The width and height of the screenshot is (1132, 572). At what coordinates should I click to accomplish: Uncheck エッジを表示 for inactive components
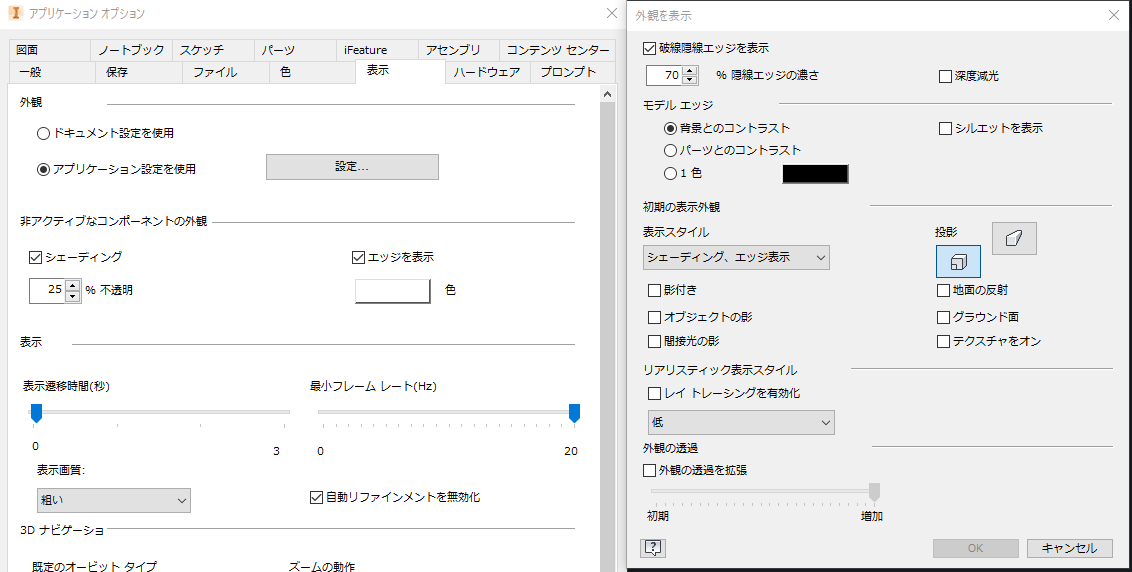(x=358, y=257)
